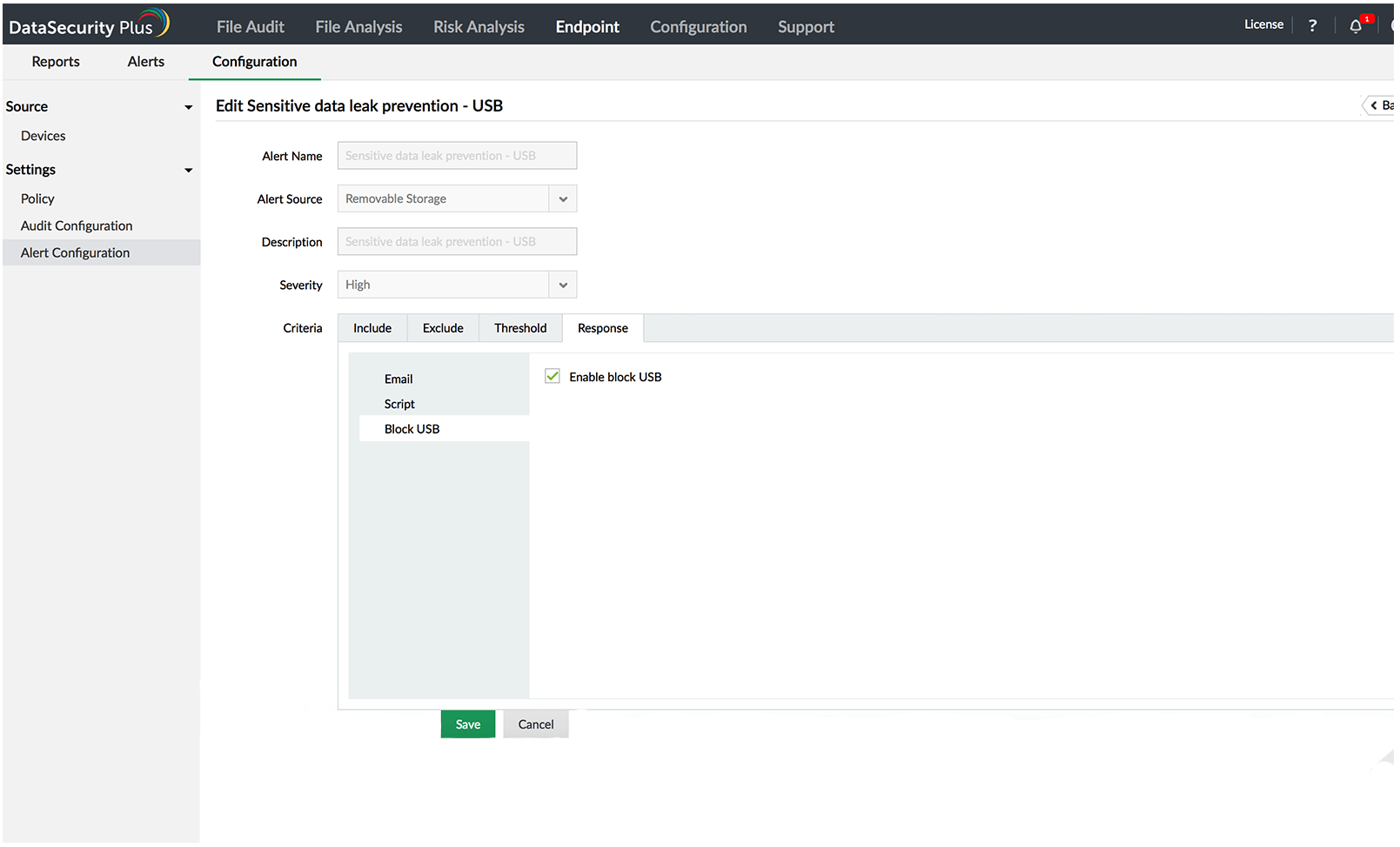Click the Description input field

pyautogui.click(x=457, y=242)
